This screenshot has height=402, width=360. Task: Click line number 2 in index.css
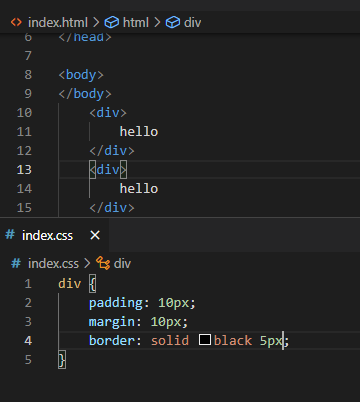tap(28, 303)
